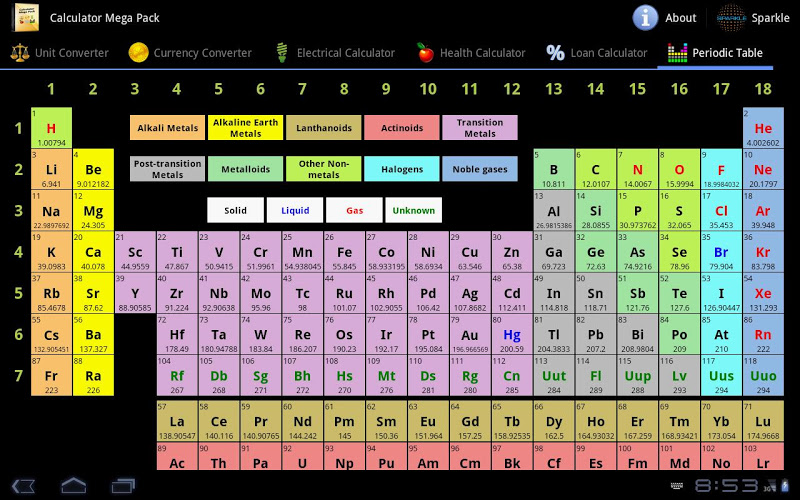
Task: Select the Periodic Table tab
Action: 715,53
